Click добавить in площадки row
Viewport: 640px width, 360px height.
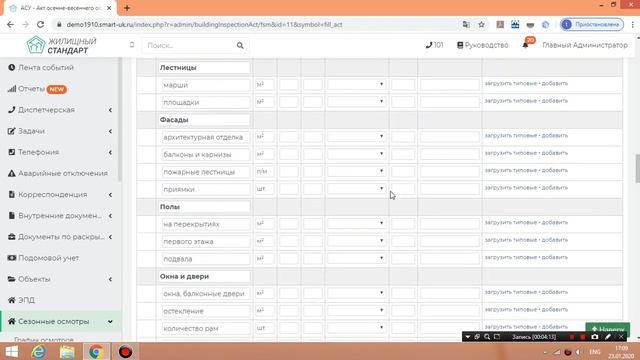click(555, 101)
